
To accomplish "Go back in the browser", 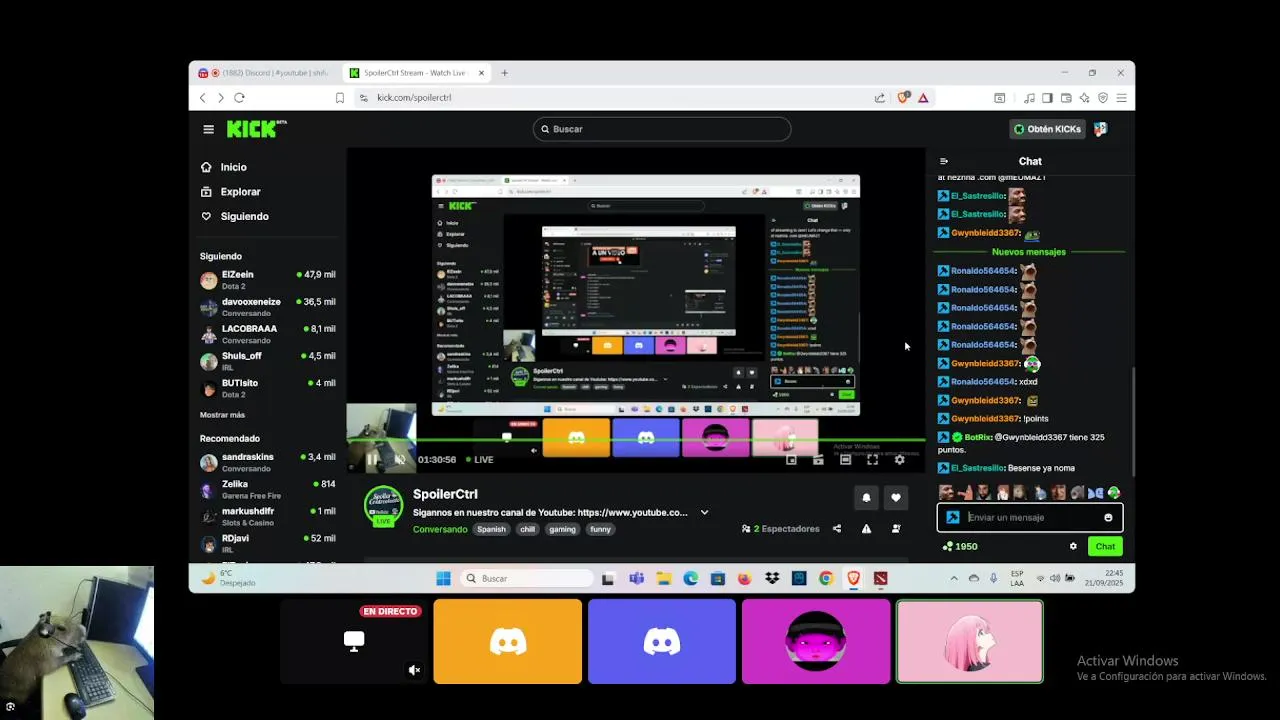I will pyautogui.click(x=203, y=98).
